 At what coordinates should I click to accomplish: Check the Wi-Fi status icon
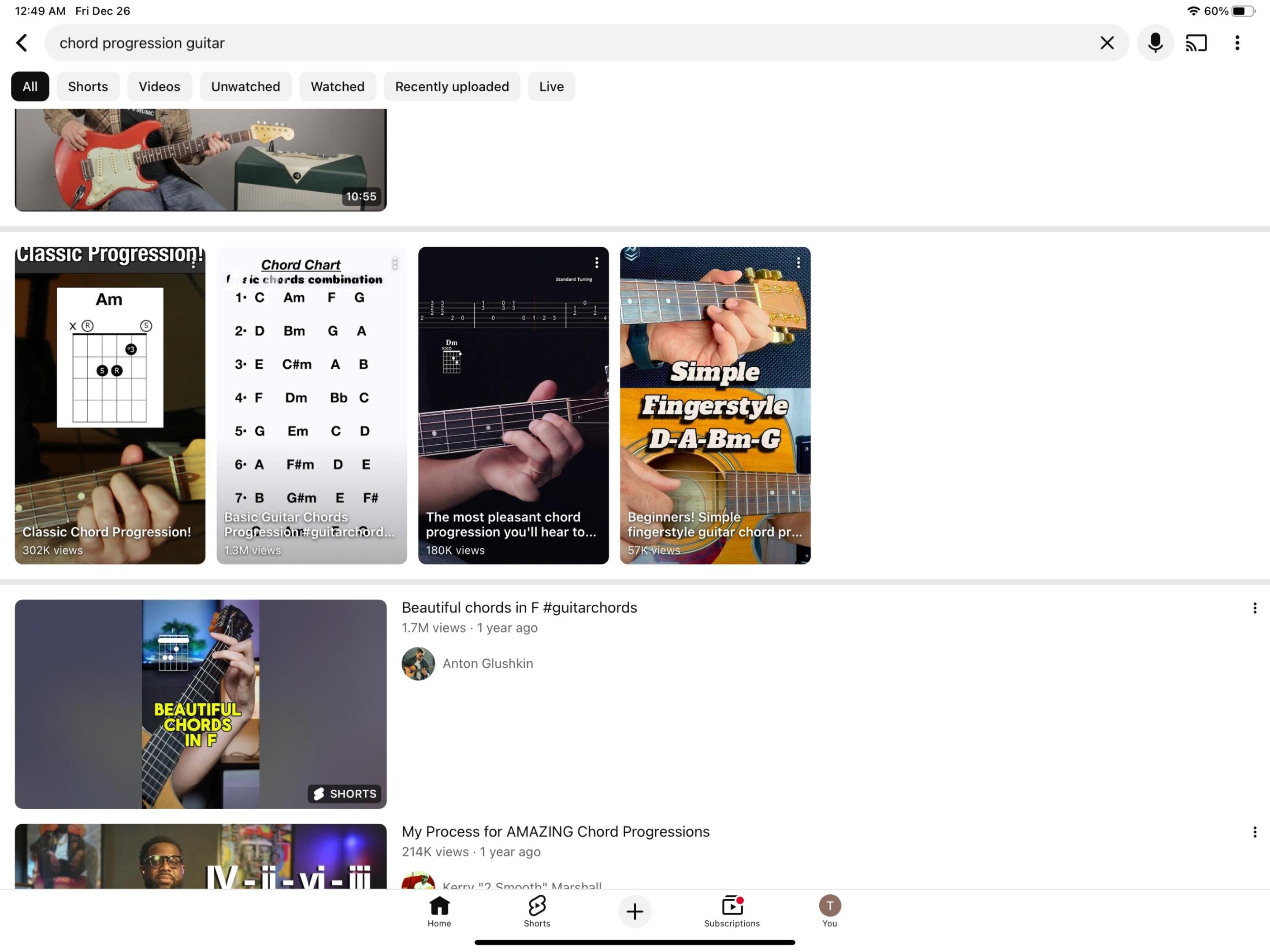click(1194, 11)
